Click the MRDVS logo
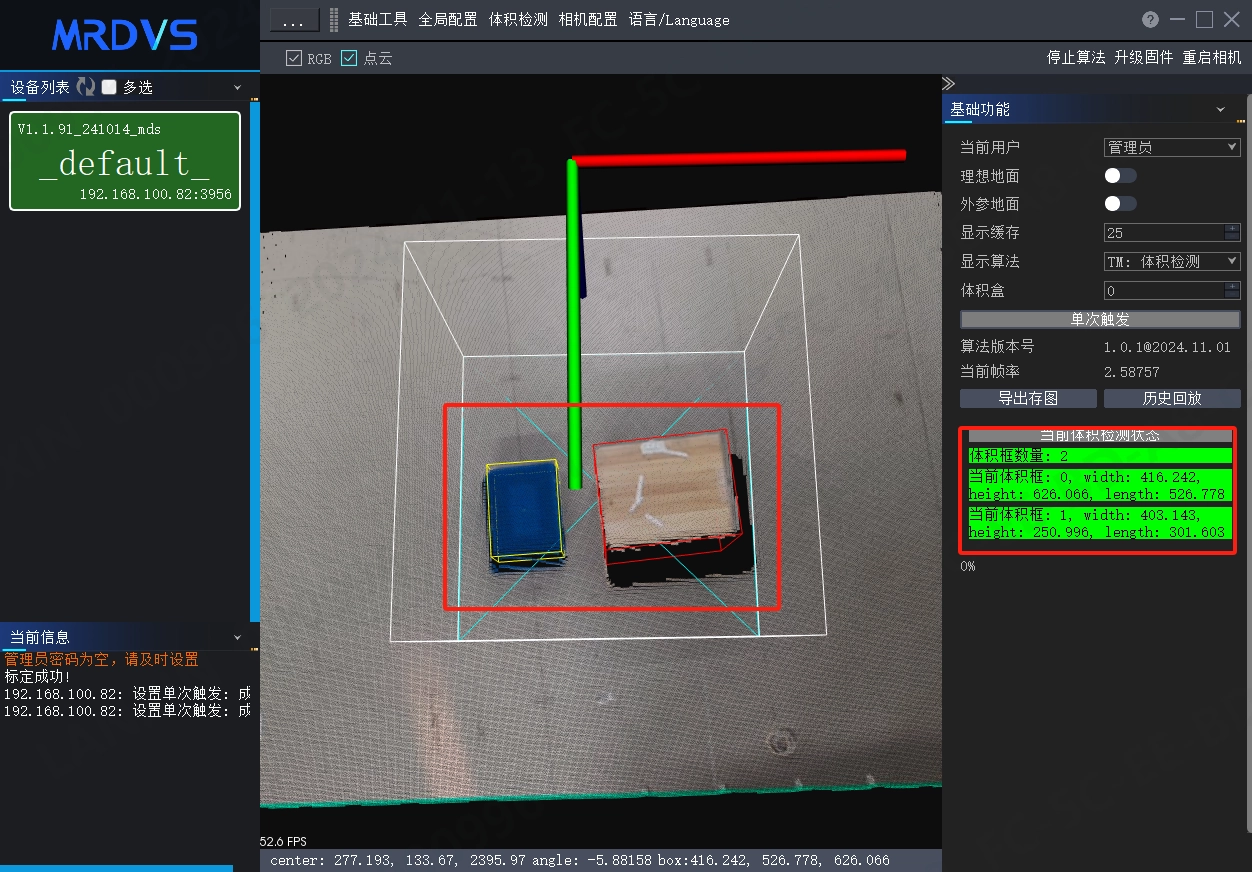The width and height of the screenshot is (1252, 872). [125, 35]
